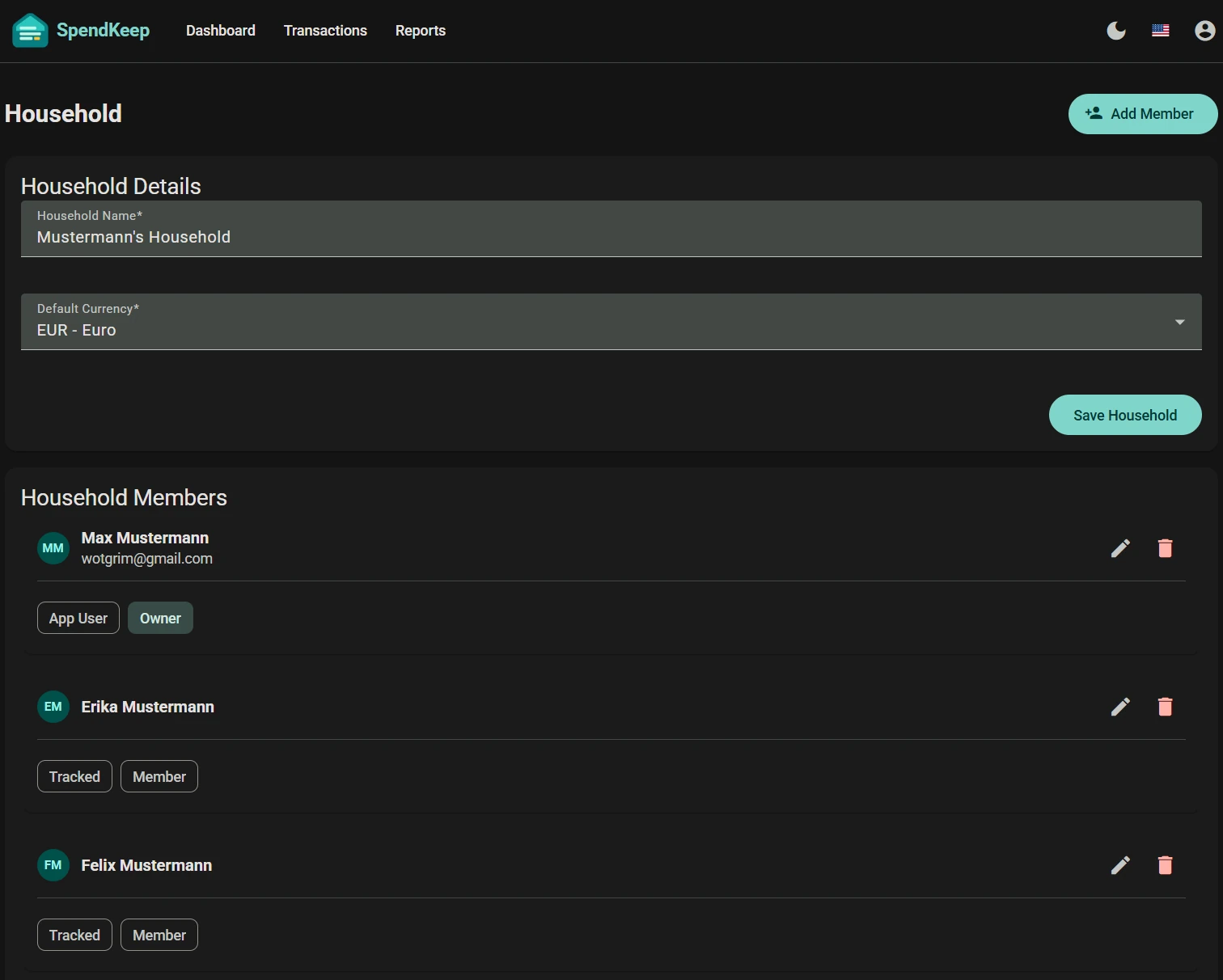Click the Erika Mustermann name text
This screenshot has height=980, width=1223.
(x=148, y=707)
